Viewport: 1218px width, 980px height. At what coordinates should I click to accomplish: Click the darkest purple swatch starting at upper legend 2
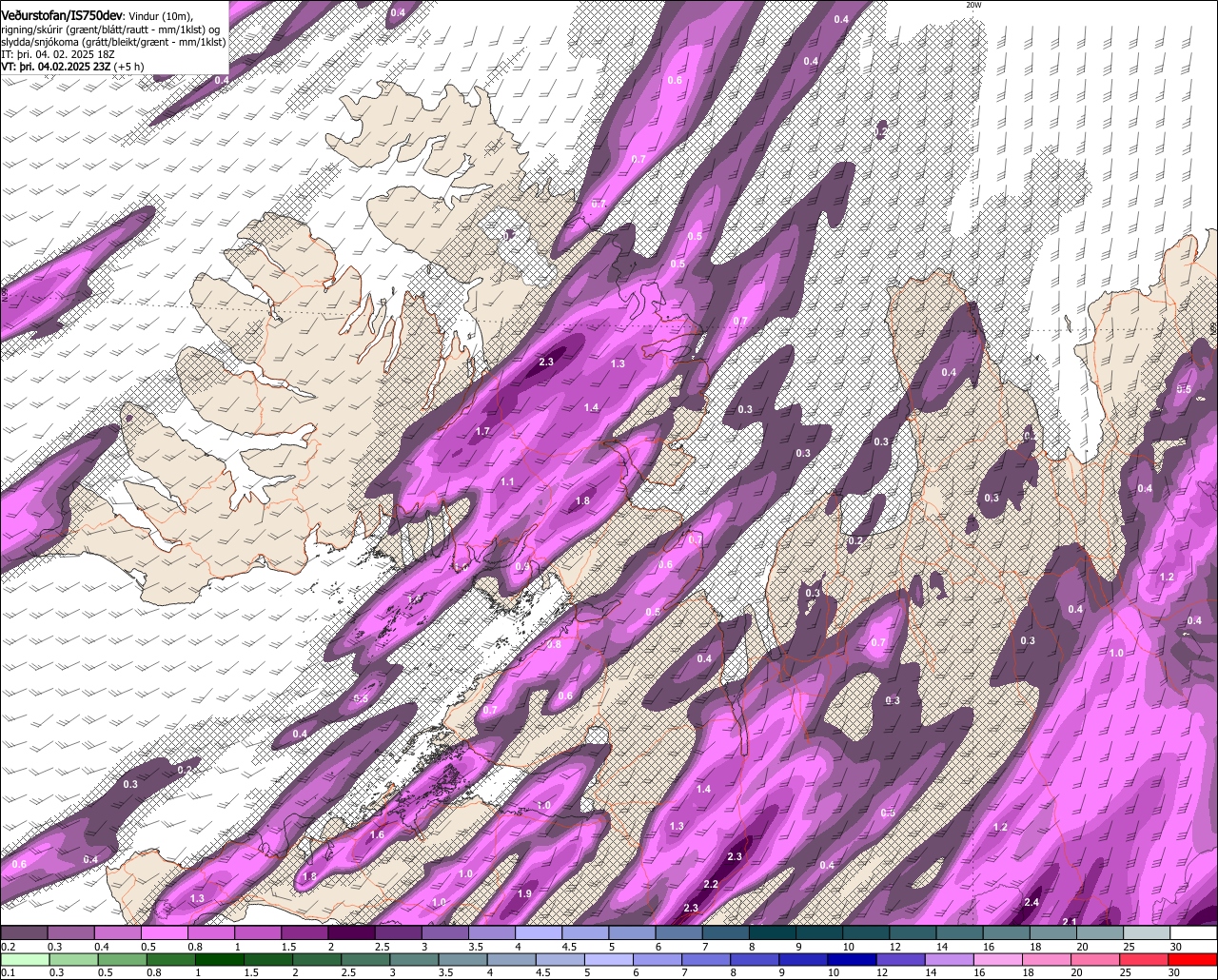(x=351, y=932)
